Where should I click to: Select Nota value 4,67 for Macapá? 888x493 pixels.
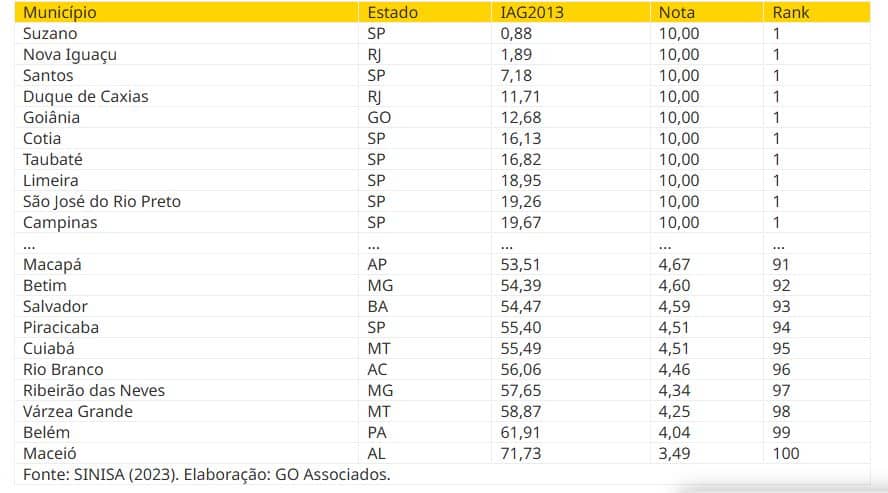674,265
